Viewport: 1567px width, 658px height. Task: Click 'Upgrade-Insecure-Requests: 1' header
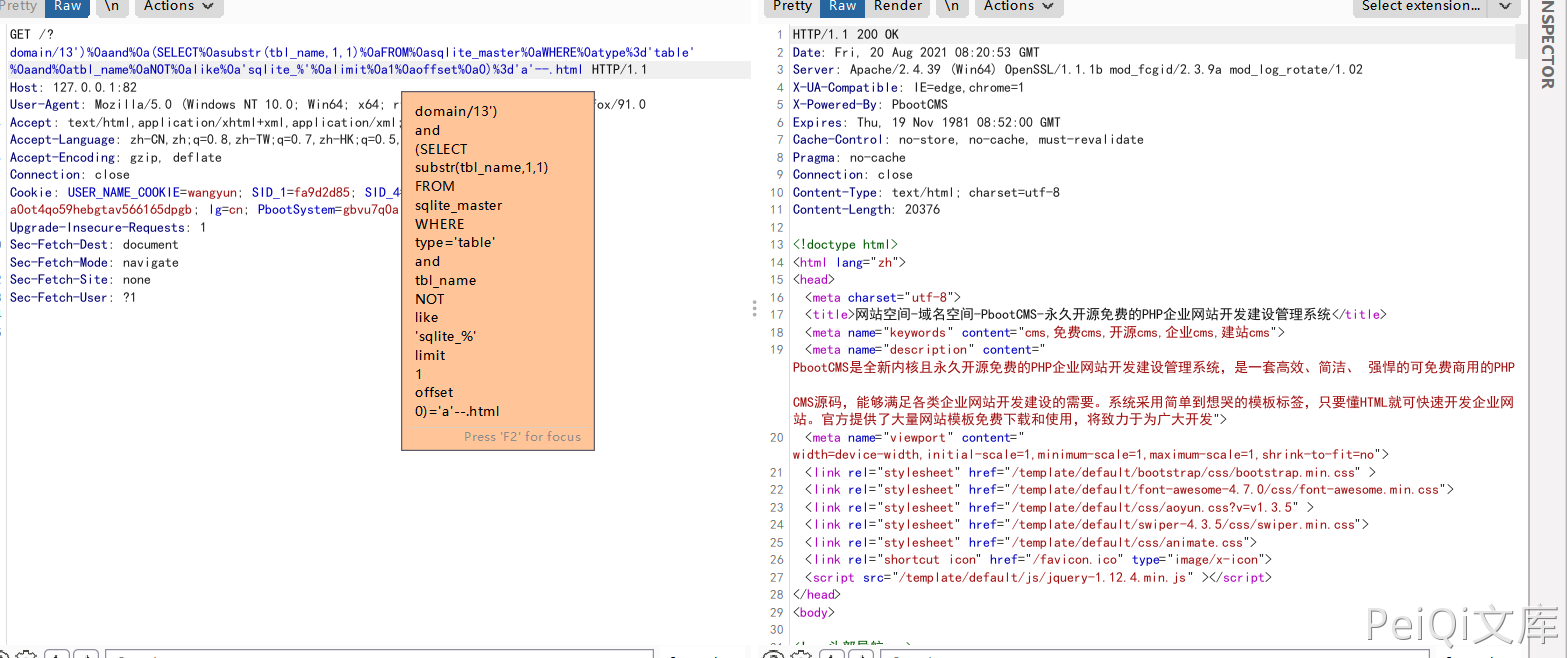tap(108, 227)
